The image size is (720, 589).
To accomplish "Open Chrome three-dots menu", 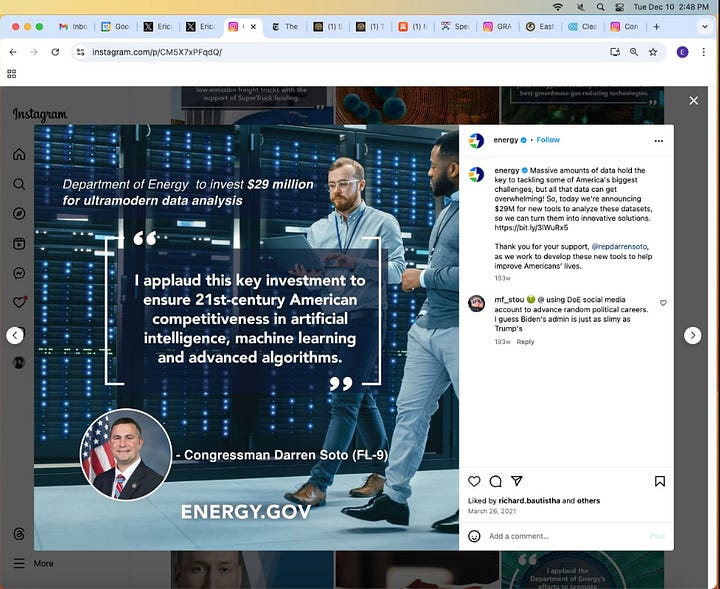I will click(x=703, y=52).
